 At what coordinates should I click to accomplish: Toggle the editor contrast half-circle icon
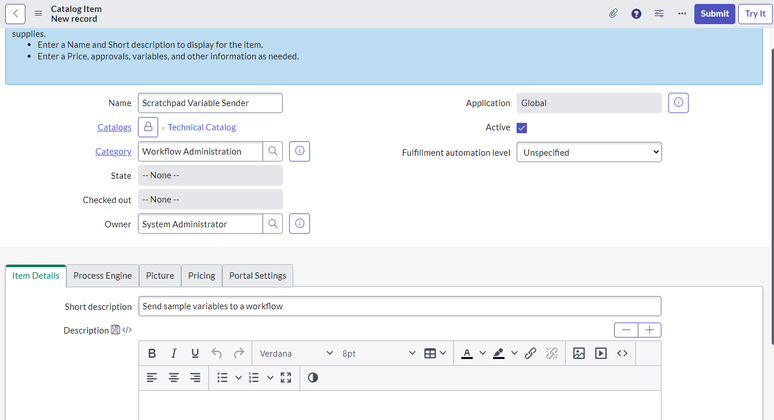(312, 378)
